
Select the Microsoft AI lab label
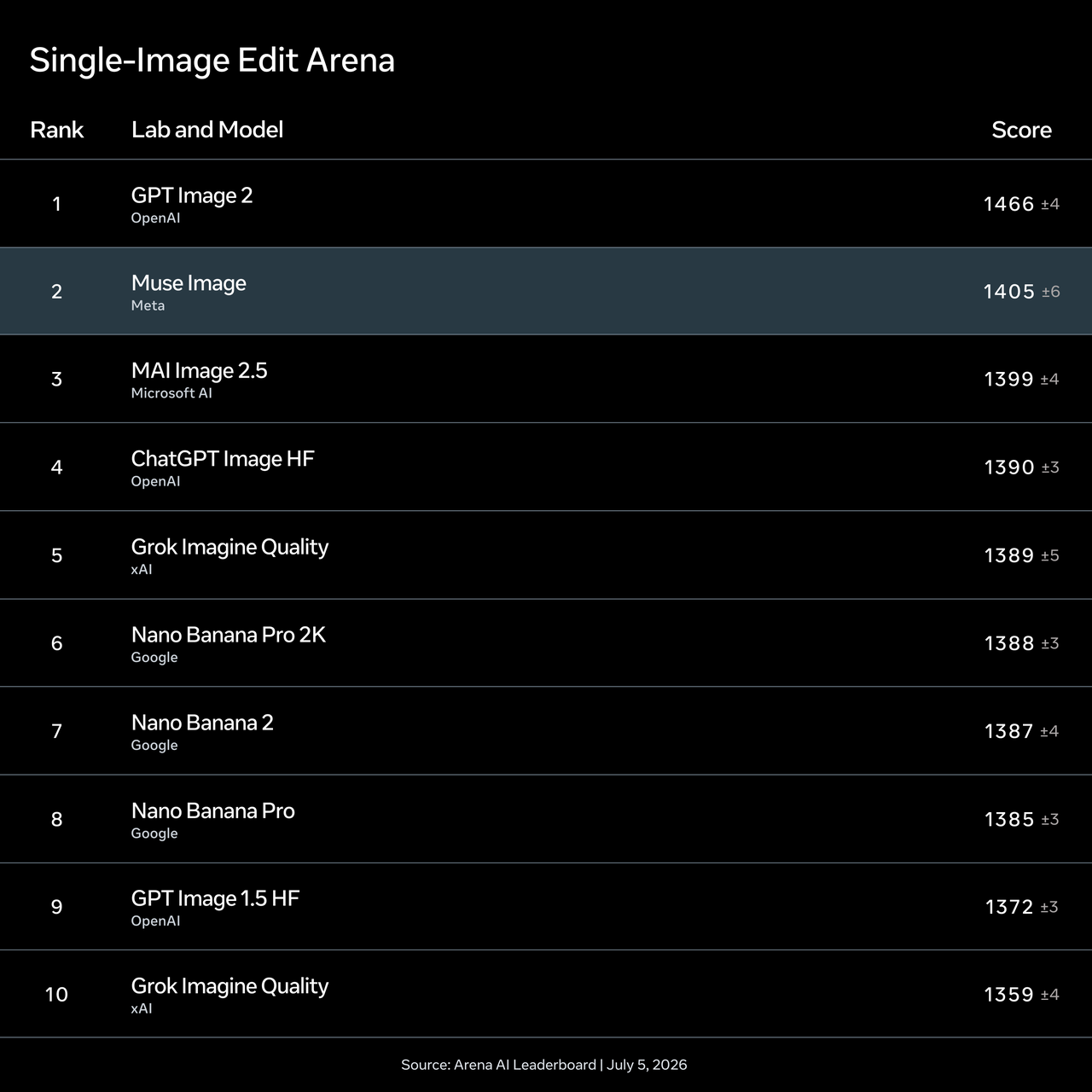171,393
